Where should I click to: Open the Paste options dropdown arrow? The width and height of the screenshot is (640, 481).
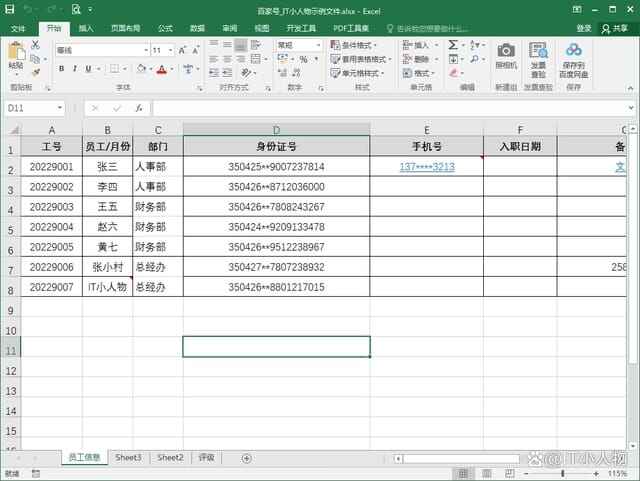[x=16, y=74]
